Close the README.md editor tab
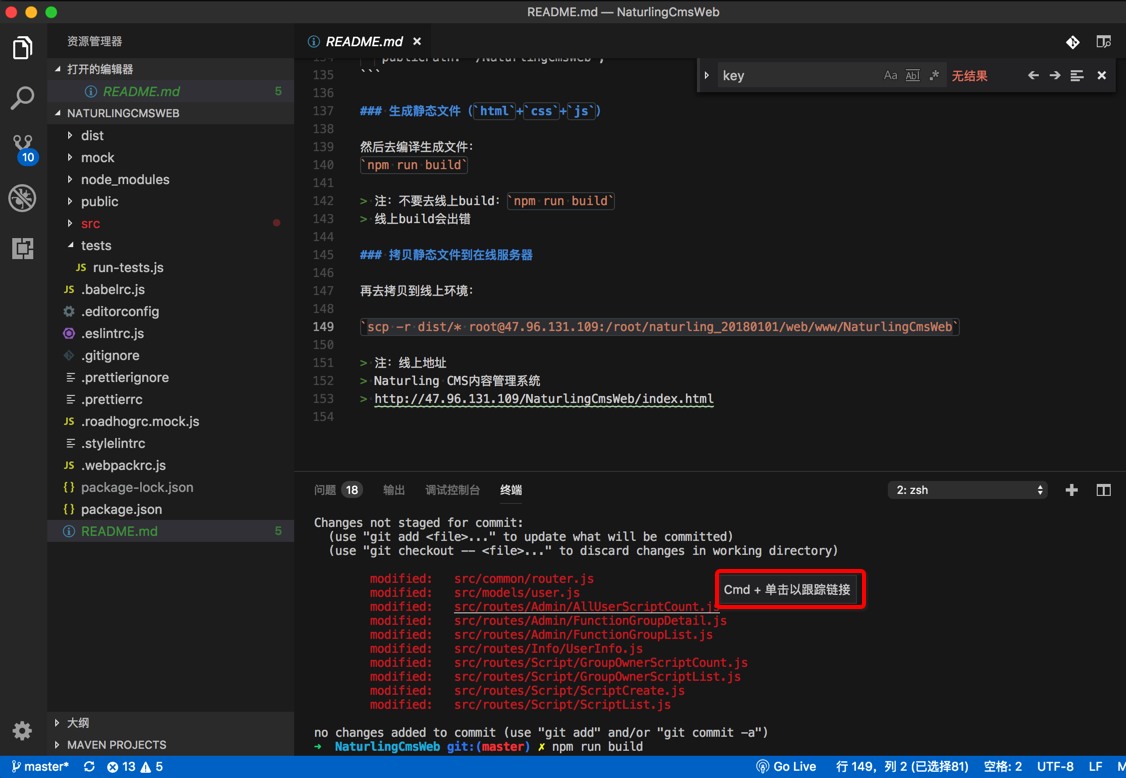This screenshot has width=1126, height=778. coord(417,42)
